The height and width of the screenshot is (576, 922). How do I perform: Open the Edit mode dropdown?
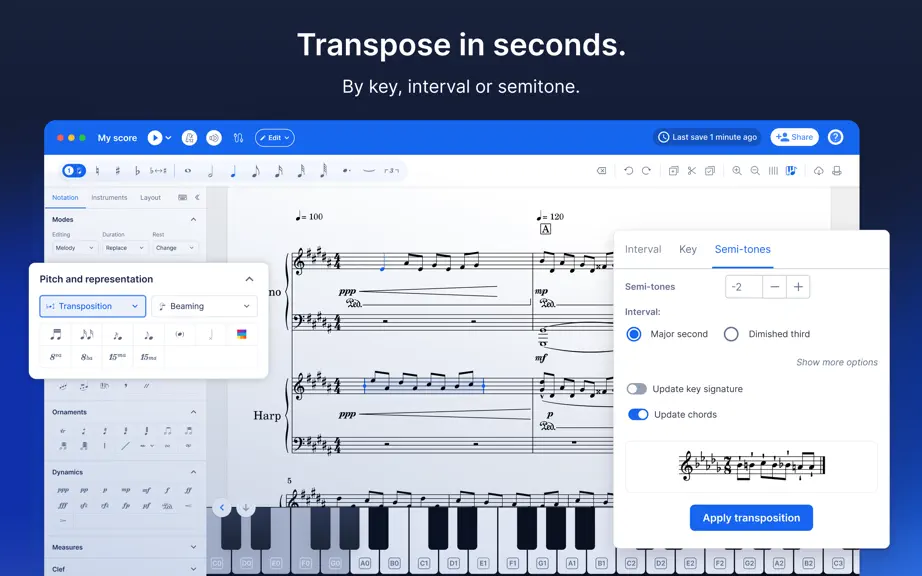click(275, 138)
